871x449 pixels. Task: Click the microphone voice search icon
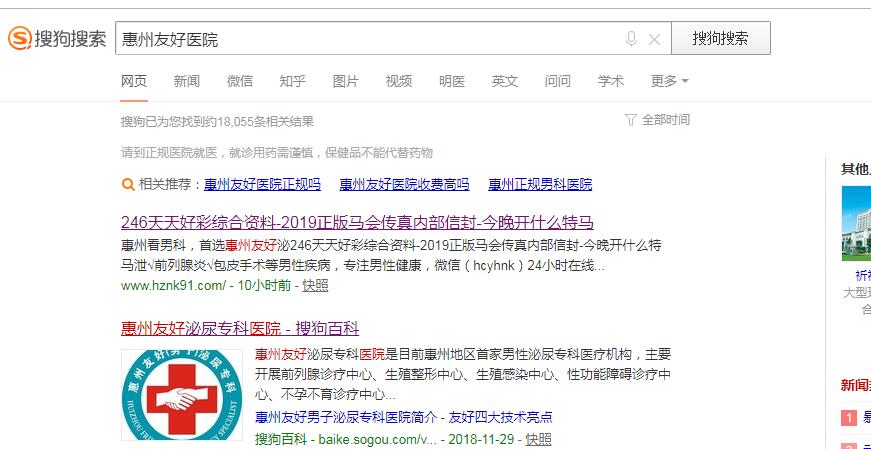631,39
